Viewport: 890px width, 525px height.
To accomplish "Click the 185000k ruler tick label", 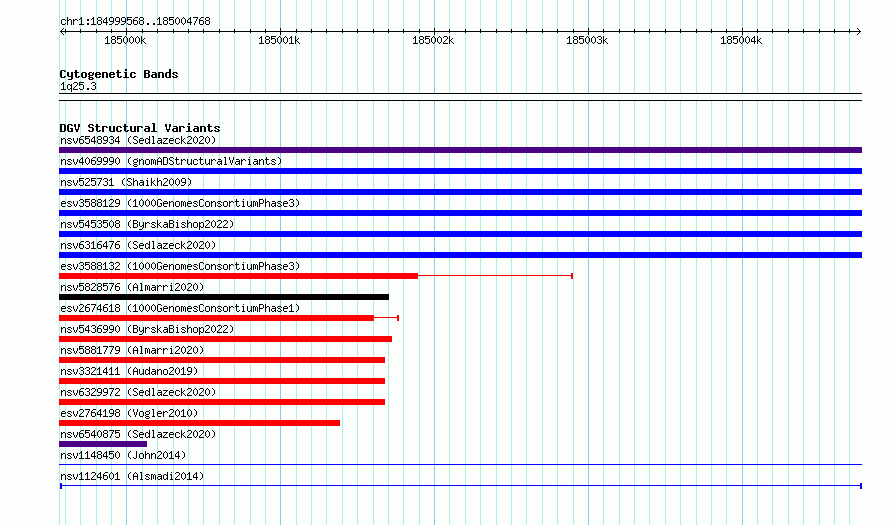I will point(125,40).
